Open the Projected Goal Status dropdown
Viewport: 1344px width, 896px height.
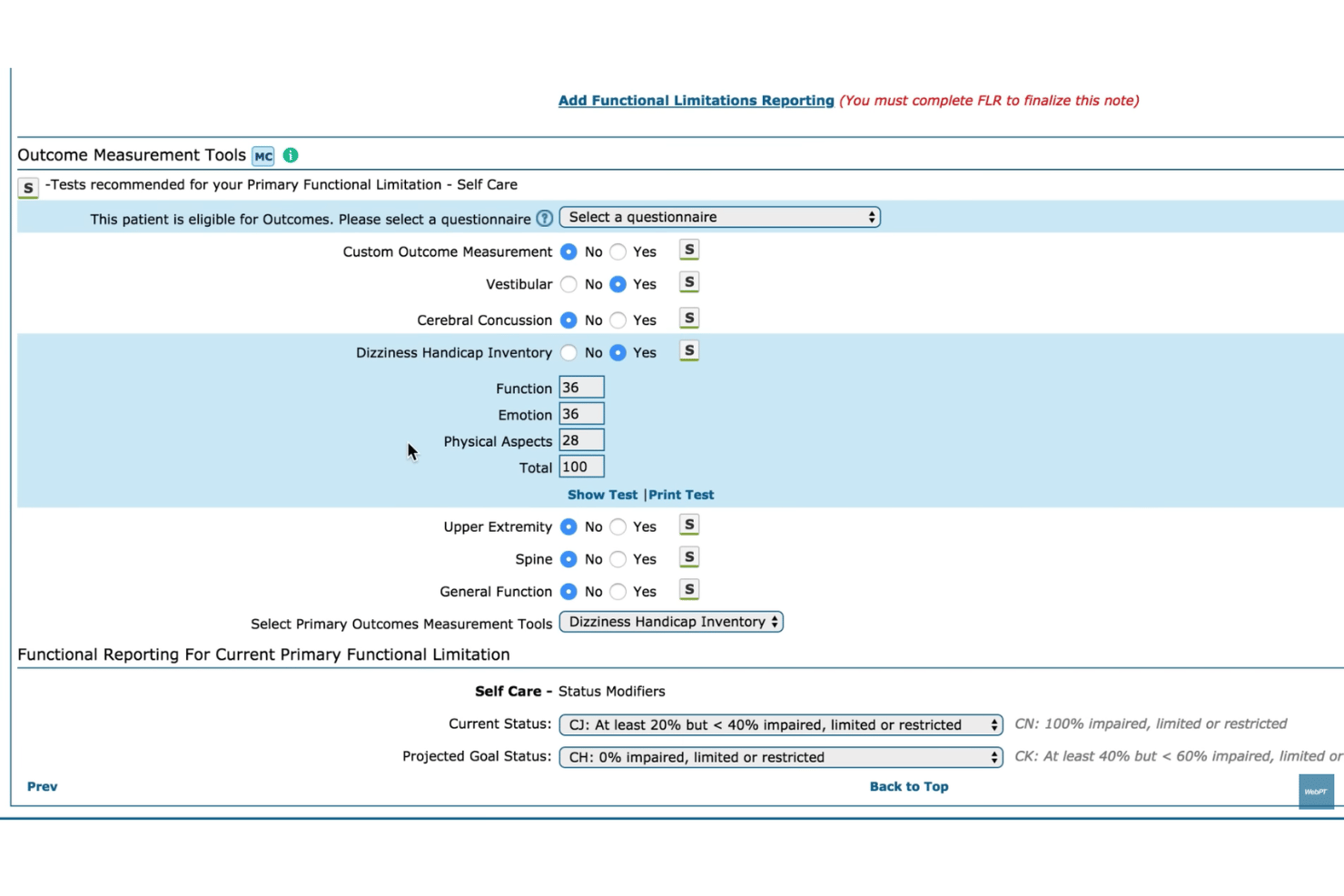tap(781, 757)
